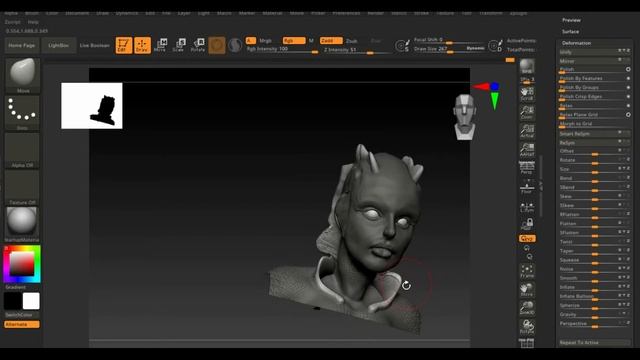Click the Rotate icon in right shelf

tap(527, 327)
